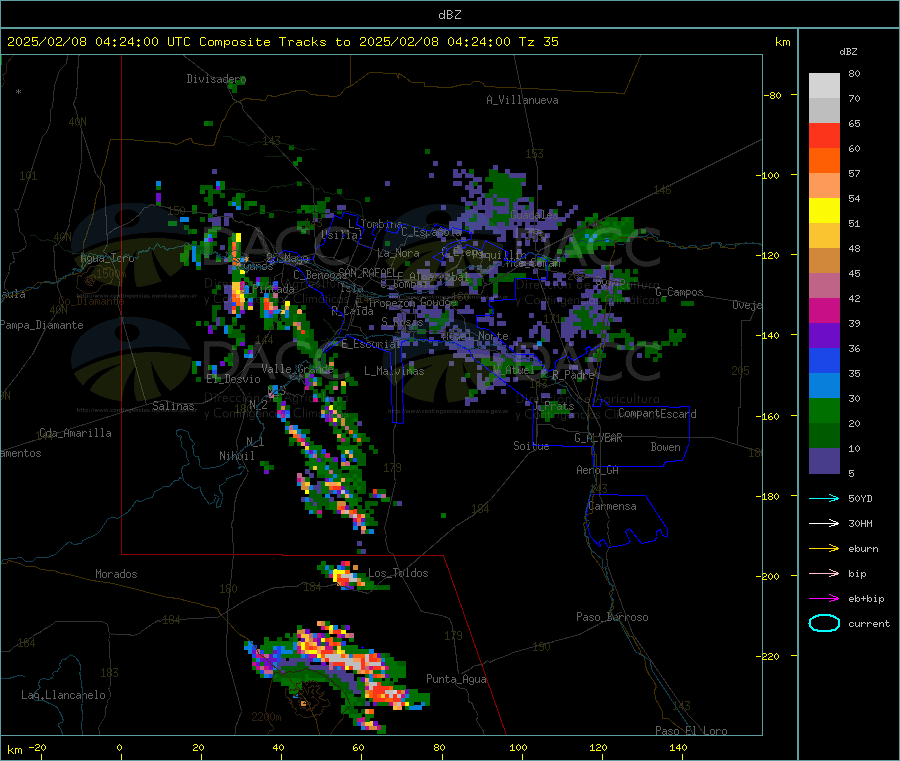Click the El_Desvio map label
The height and width of the screenshot is (761, 900).
coord(233,379)
